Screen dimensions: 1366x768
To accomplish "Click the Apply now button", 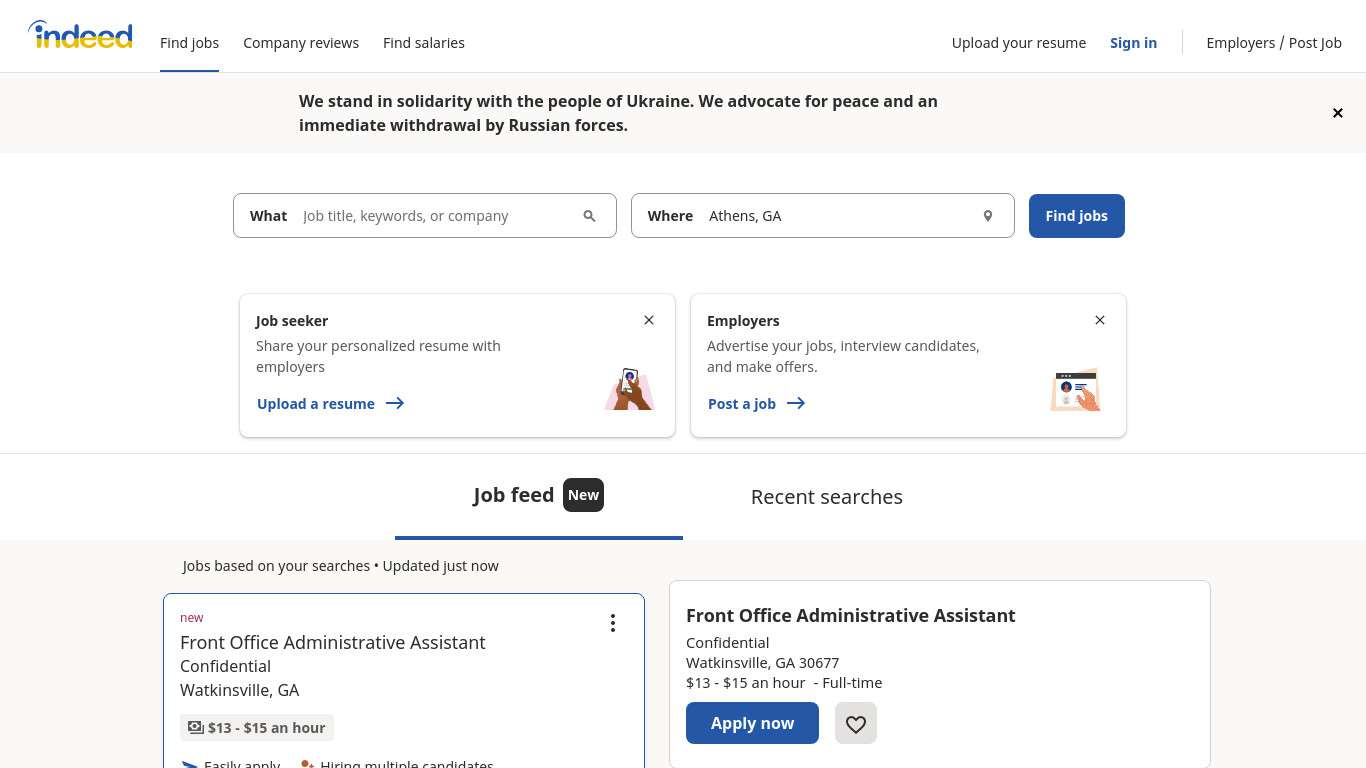I will click(752, 723).
